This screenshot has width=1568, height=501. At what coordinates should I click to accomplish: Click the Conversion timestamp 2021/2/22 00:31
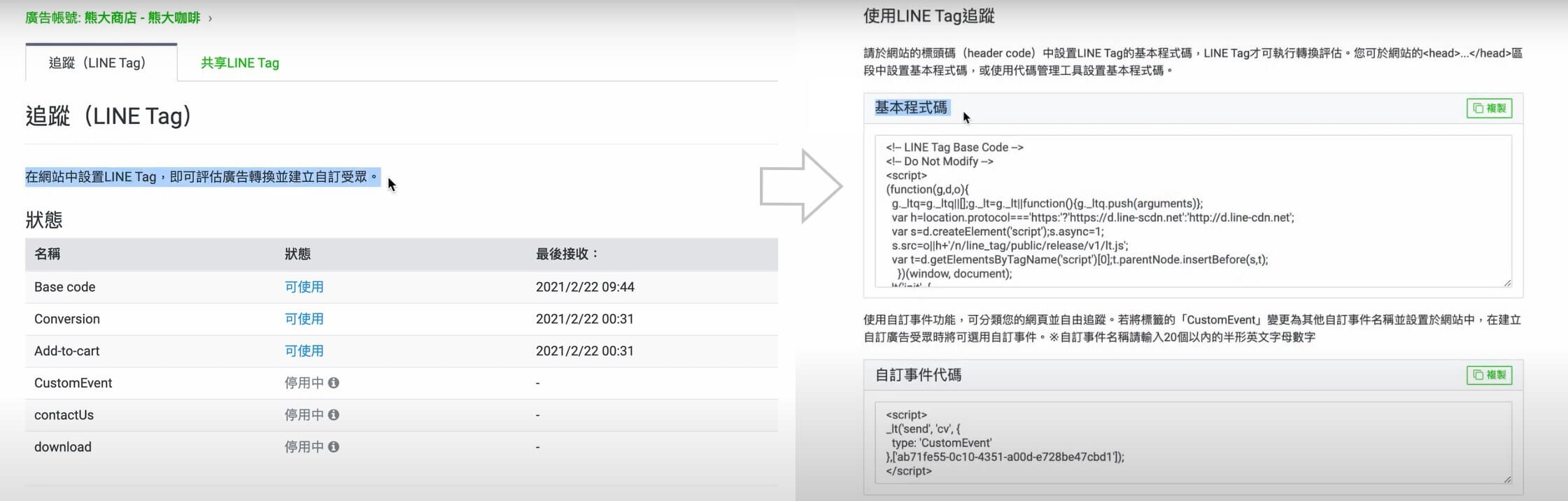[x=585, y=319]
